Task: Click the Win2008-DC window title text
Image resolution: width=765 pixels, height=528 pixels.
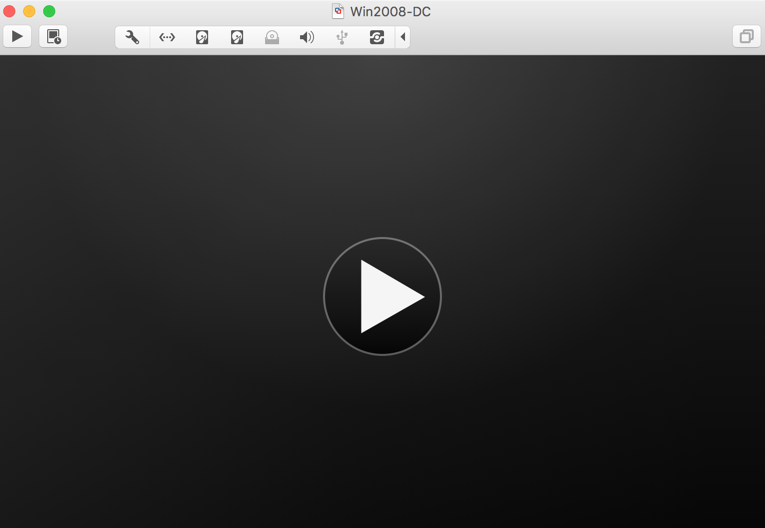Action: pos(390,12)
